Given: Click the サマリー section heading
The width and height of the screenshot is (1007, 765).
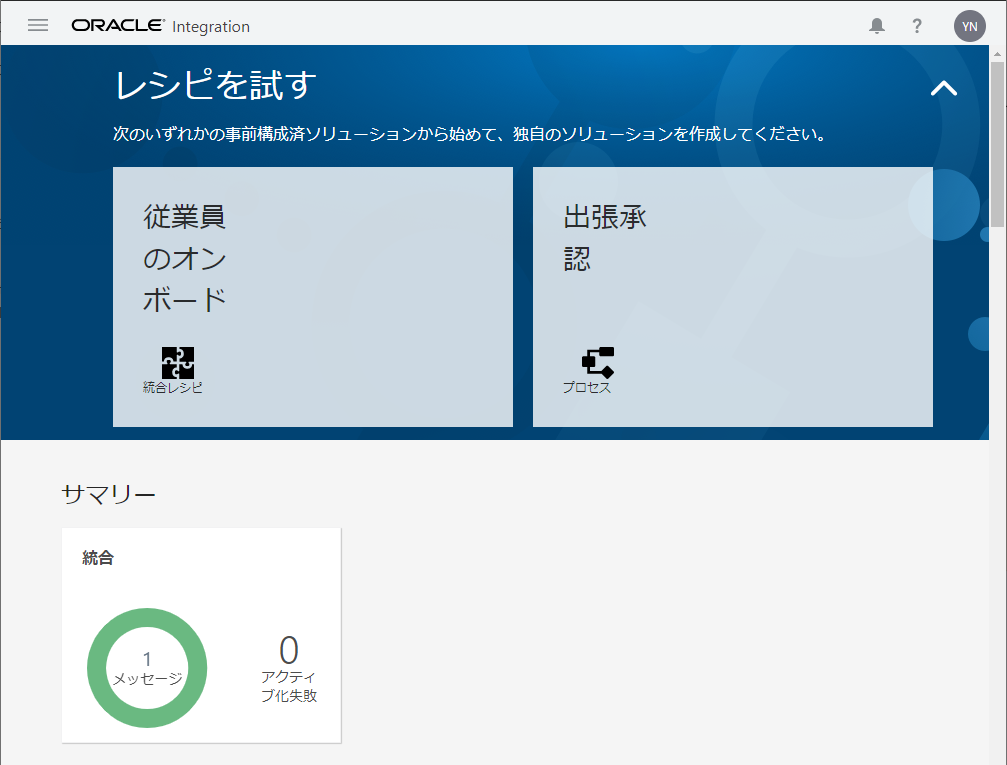Looking at the screenshot, I should [x=108, y=494].
